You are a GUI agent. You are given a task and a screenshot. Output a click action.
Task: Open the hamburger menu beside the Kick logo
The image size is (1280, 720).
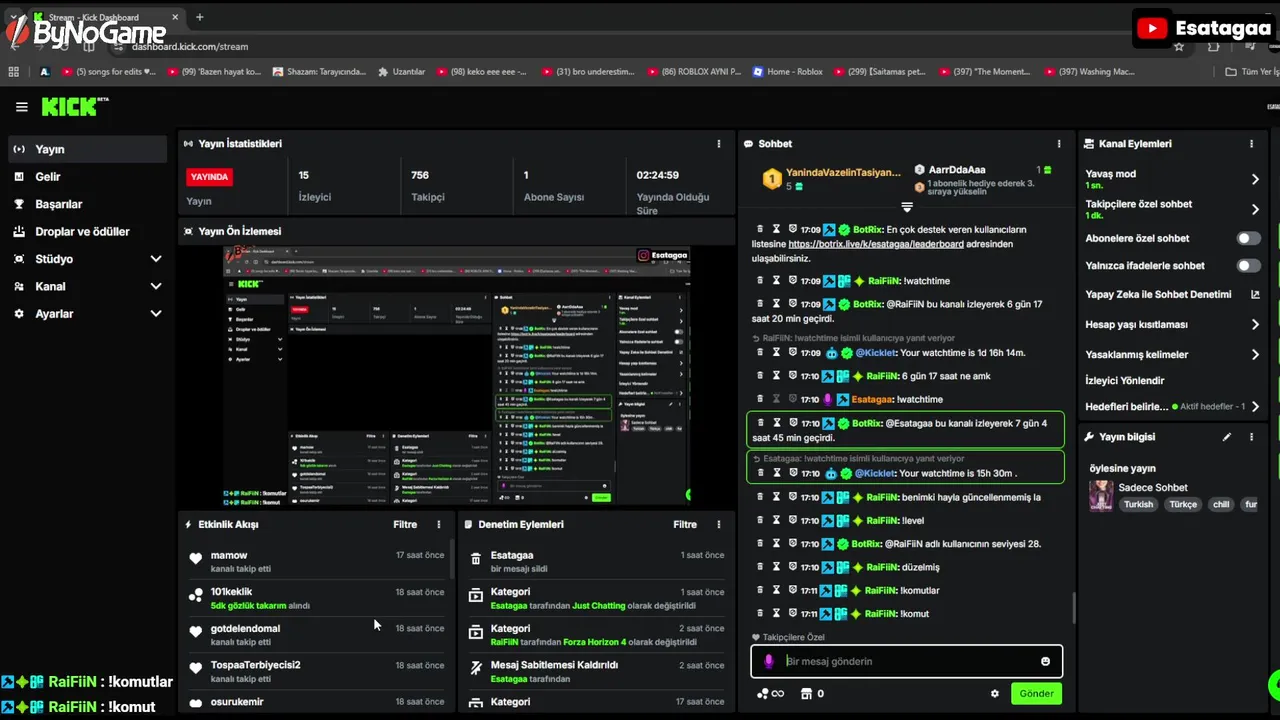tap(21, 107)
